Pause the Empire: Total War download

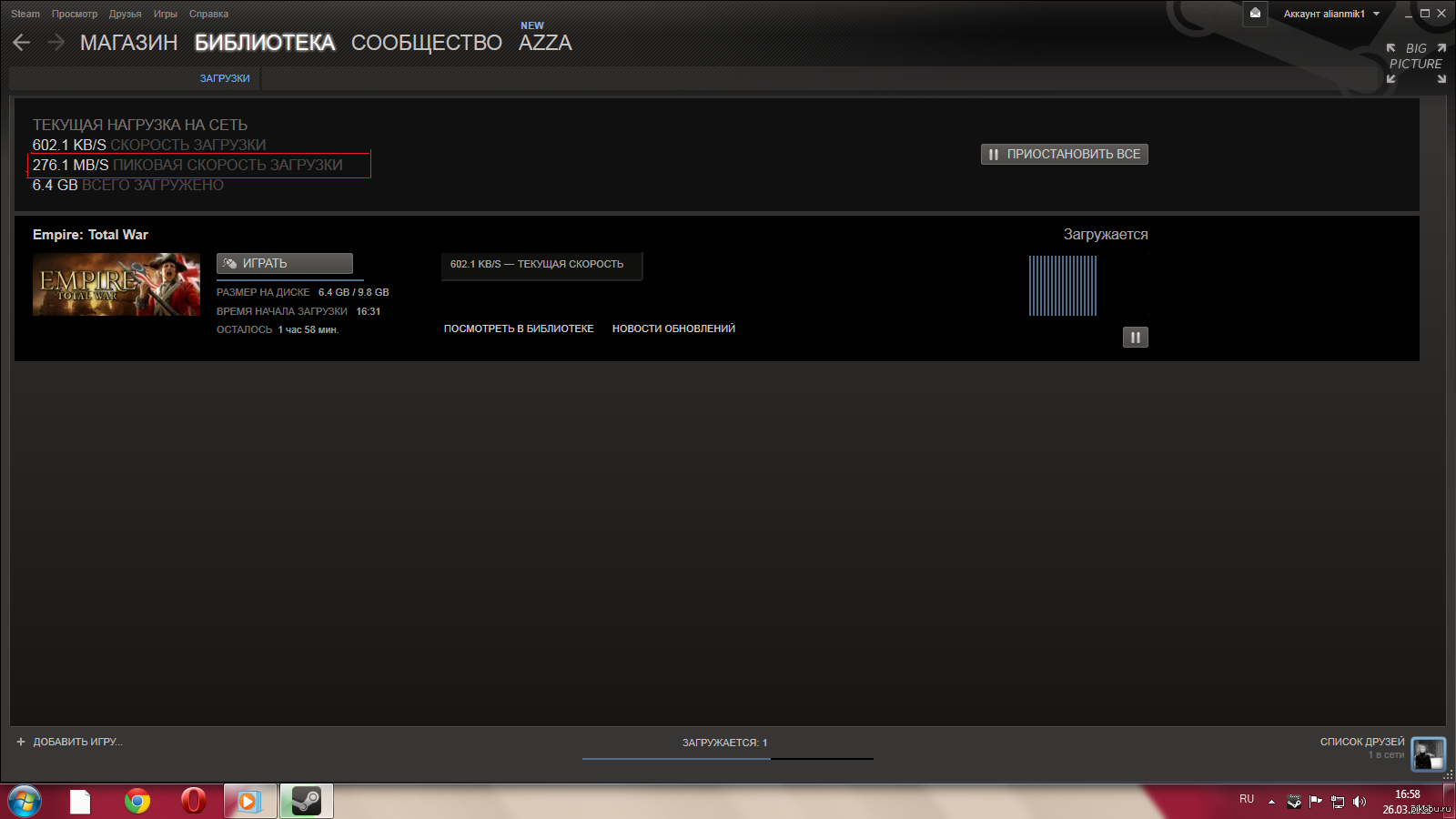[1135, 338]
